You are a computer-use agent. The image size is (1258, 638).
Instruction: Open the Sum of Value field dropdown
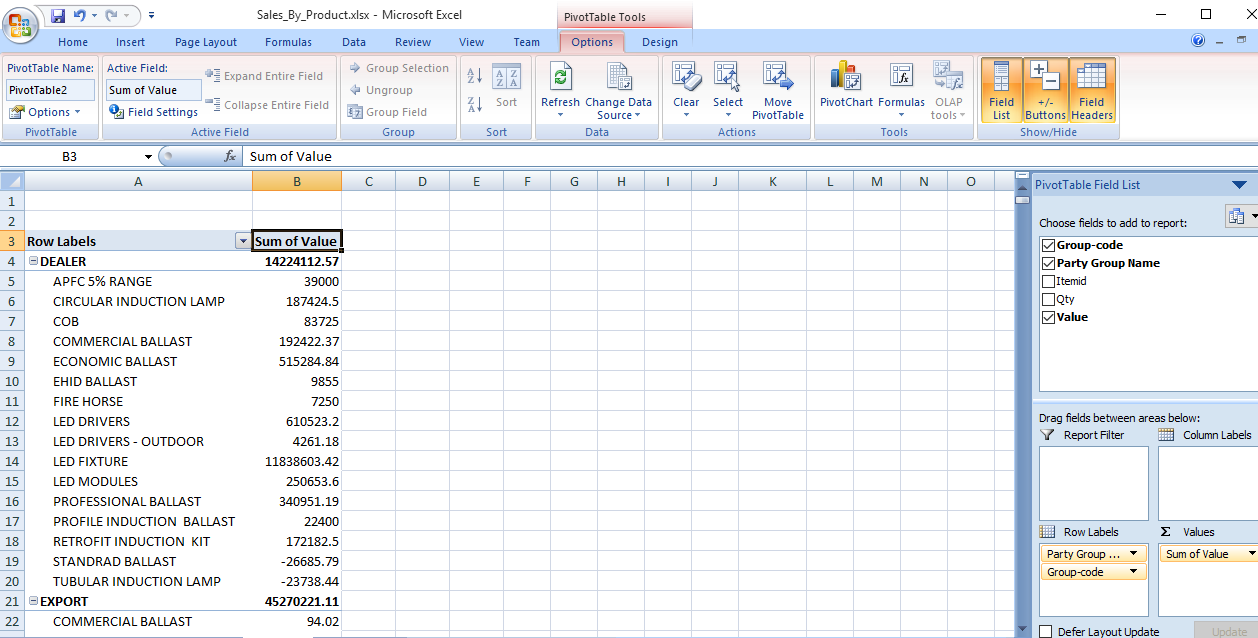point(1250,554)
